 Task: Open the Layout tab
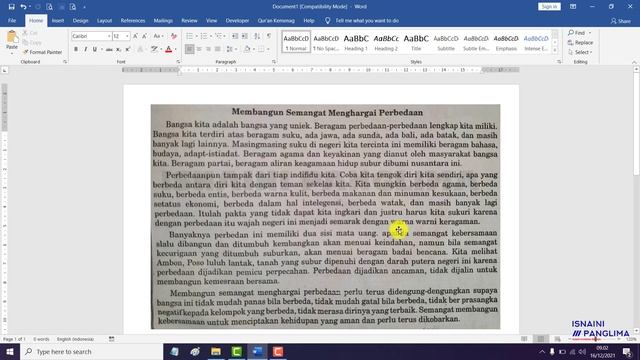[104, 20]
